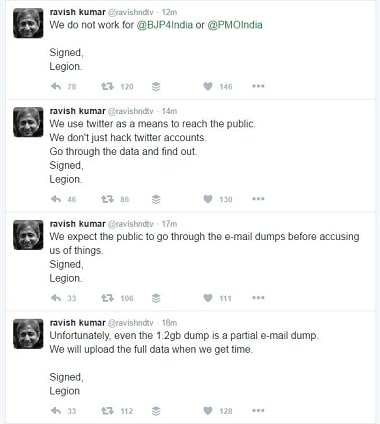Reply to the e-mail dumps accusation tweet

tap(56, 298)
